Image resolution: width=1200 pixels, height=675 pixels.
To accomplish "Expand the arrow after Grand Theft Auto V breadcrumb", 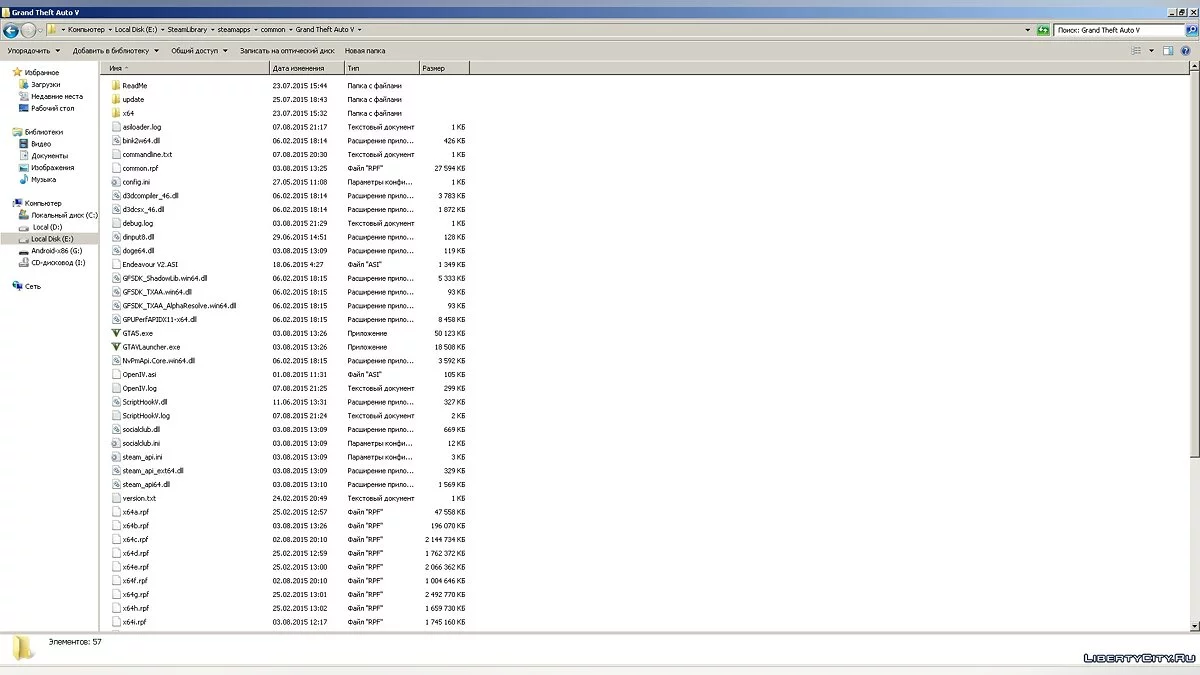I will pyautogui.click(x=358, y=30).
